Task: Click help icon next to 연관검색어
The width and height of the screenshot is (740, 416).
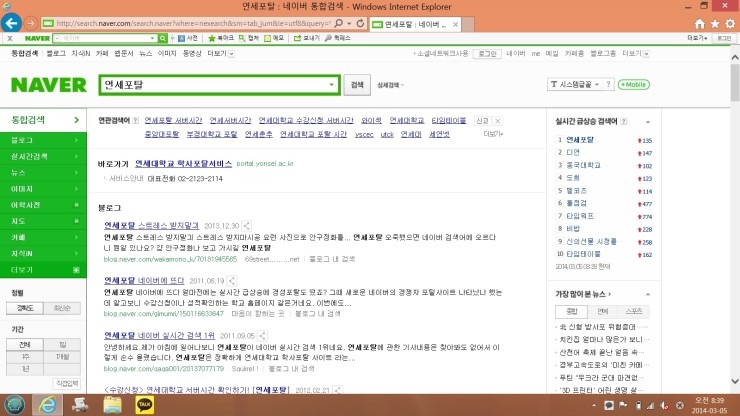Action: tap(135, 121)
